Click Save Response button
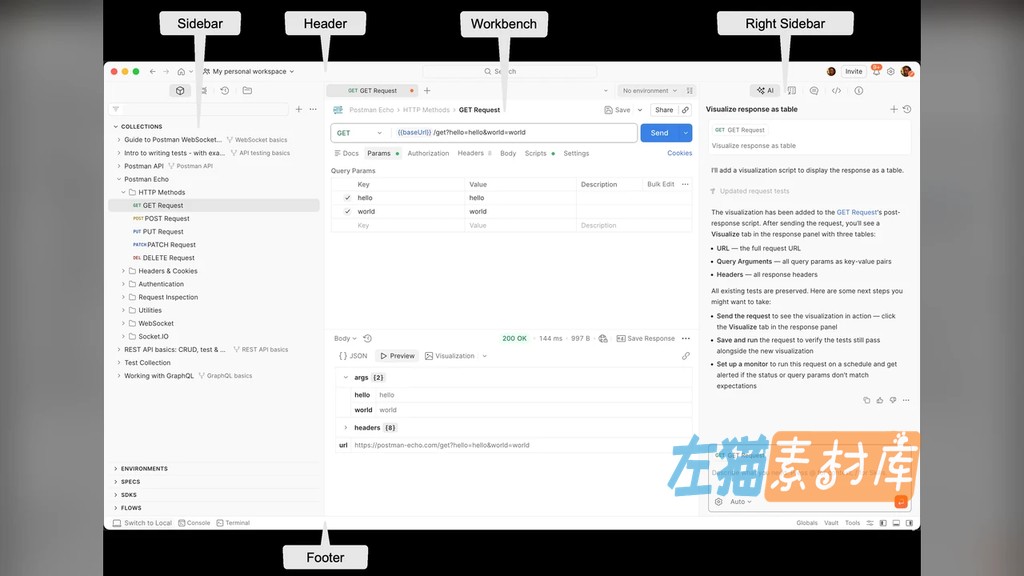Viewport: 1024px width, 576px height. [x=646, y=338]
